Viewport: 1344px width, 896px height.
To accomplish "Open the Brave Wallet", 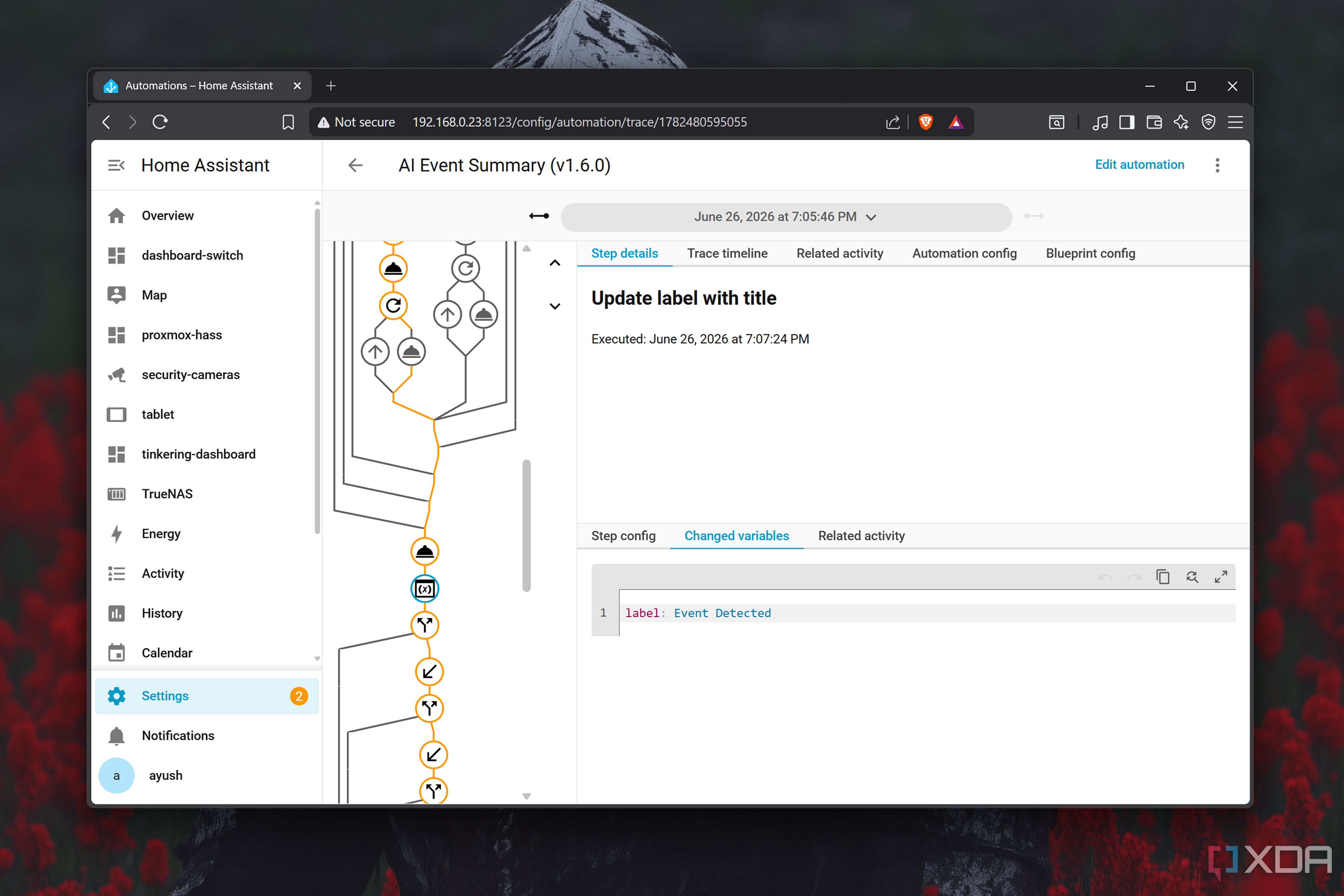I will coord(1154,122).
